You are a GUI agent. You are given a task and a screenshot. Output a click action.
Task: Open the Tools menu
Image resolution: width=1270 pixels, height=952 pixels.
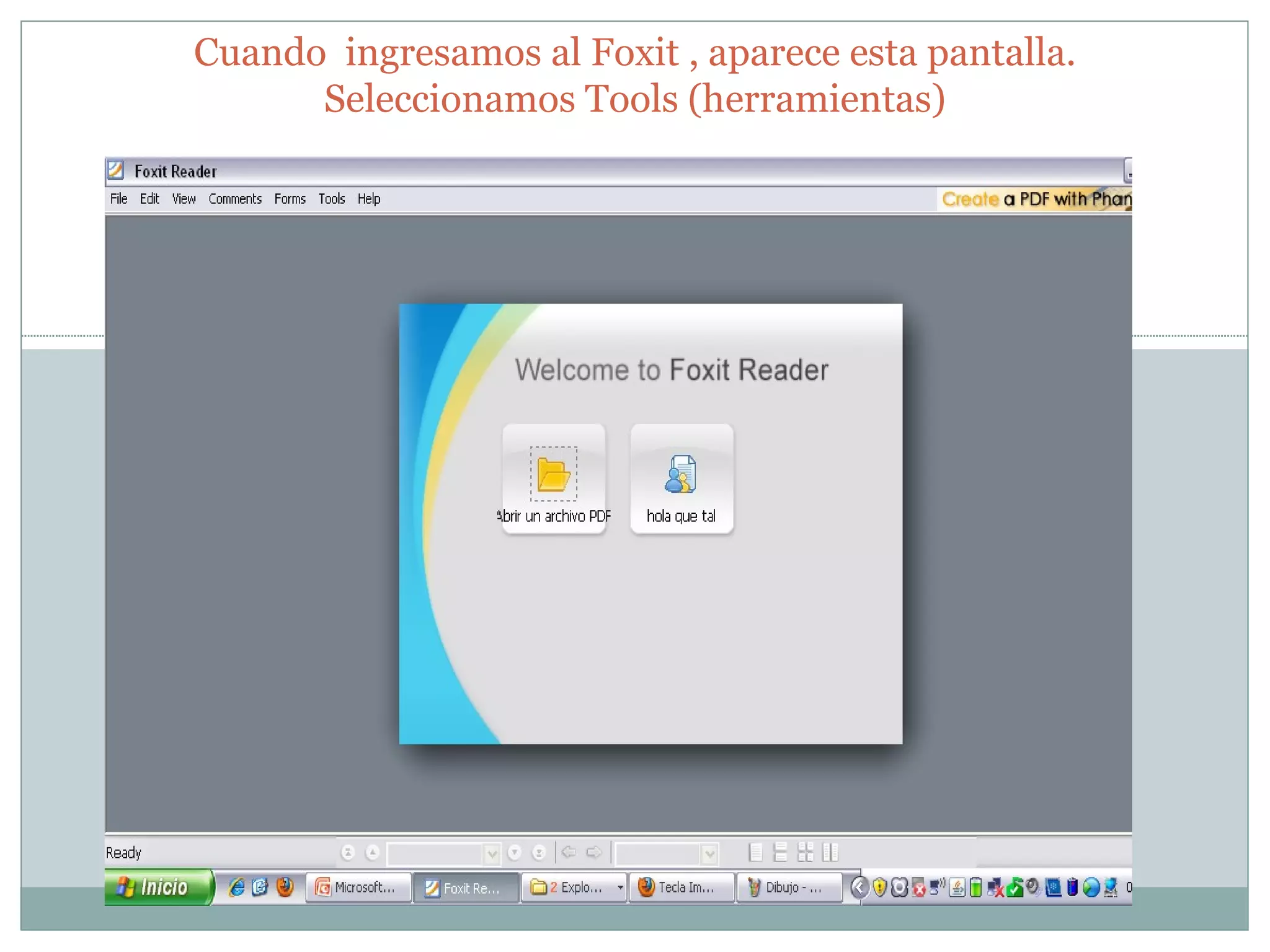click(331, 199)
